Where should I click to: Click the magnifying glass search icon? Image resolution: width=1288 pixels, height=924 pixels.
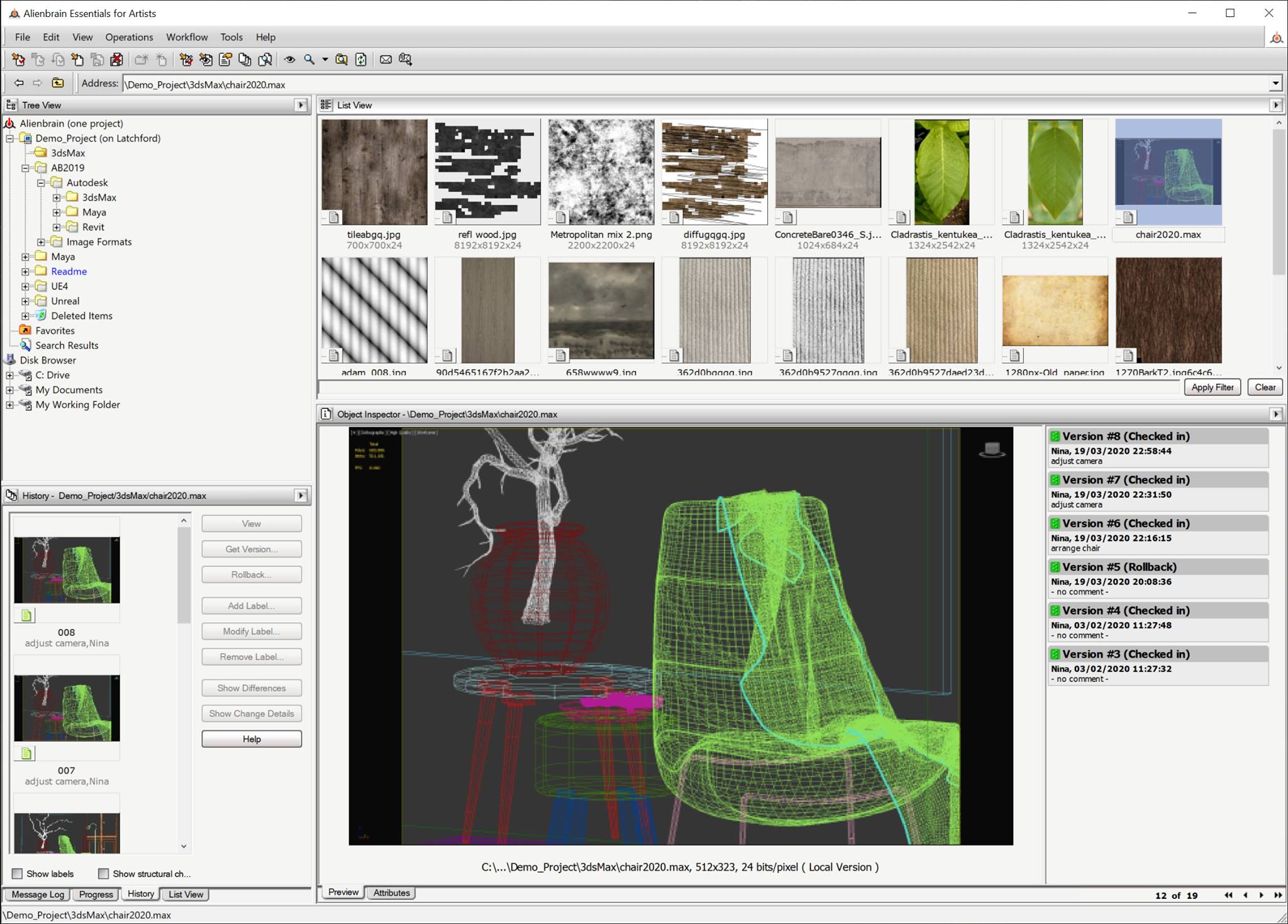click(x=309, y=60)
